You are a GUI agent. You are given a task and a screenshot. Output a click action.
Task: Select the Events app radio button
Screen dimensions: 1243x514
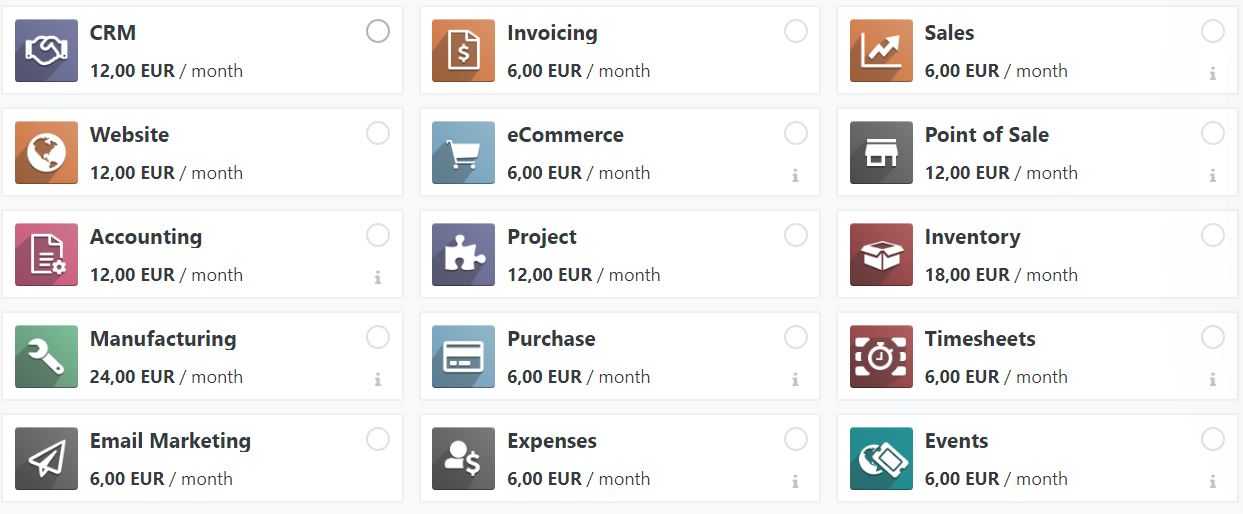pyautogui.click(x=1213, y=439)
